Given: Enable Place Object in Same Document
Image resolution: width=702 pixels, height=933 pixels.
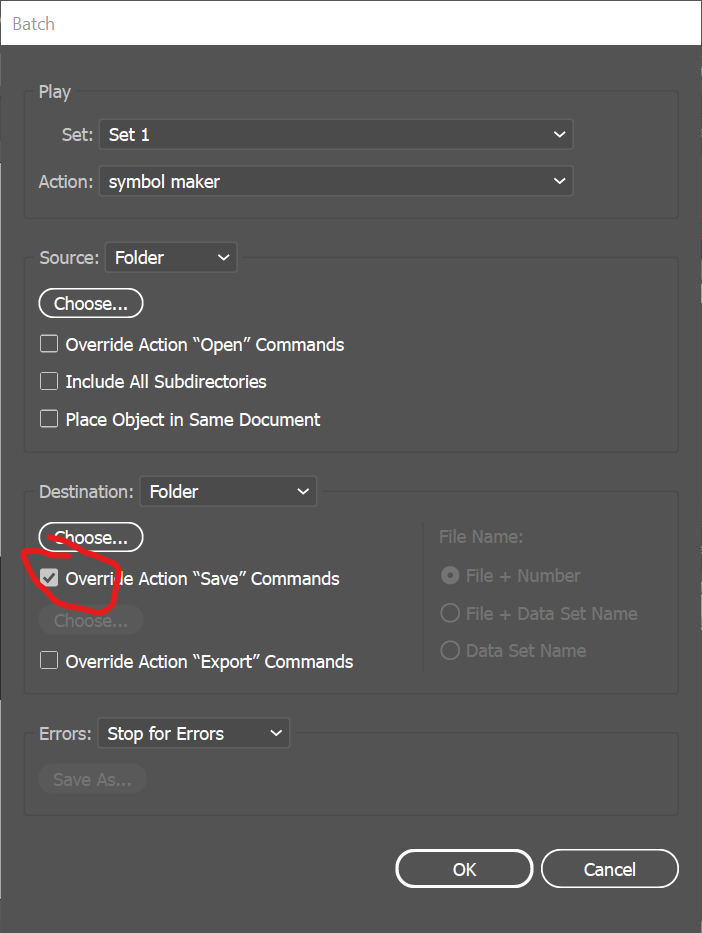Looking at the screenshot, I should [x=48, y=419].
